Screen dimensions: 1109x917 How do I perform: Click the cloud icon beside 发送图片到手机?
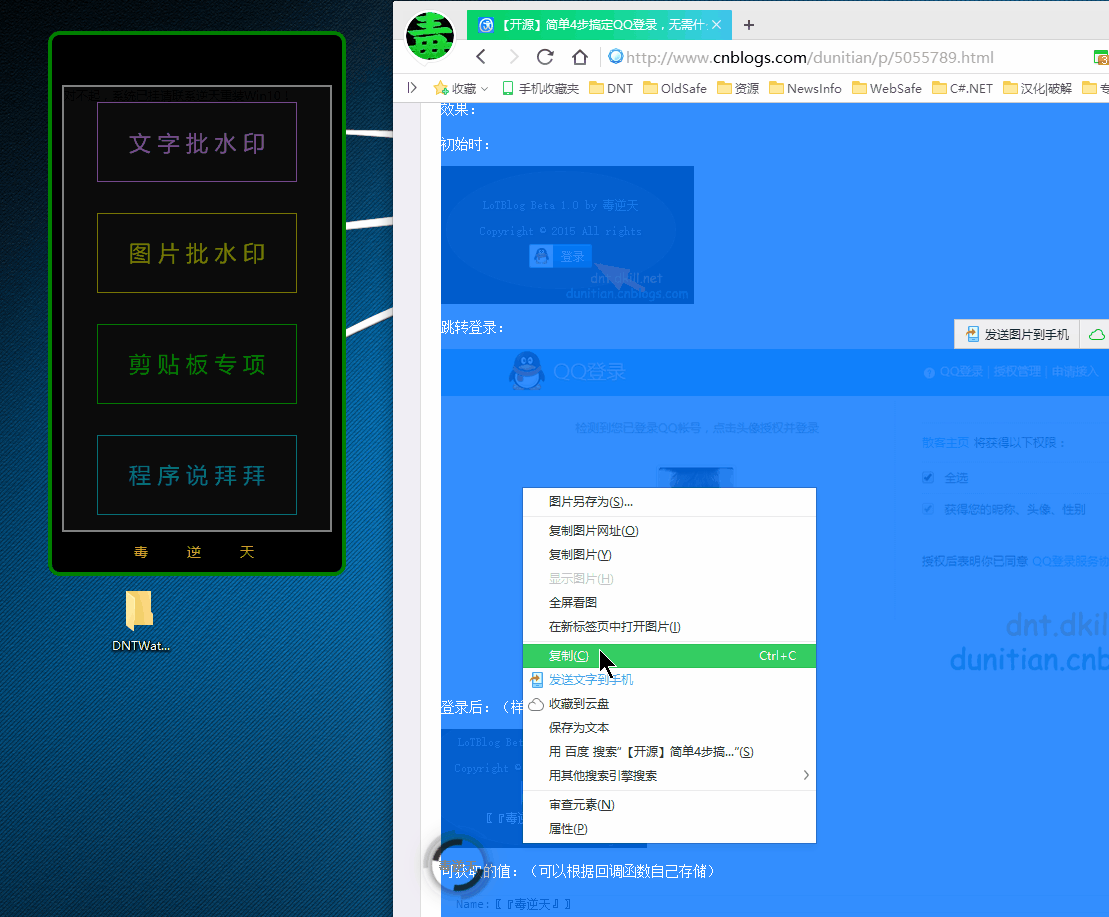tap(1096, 334)
